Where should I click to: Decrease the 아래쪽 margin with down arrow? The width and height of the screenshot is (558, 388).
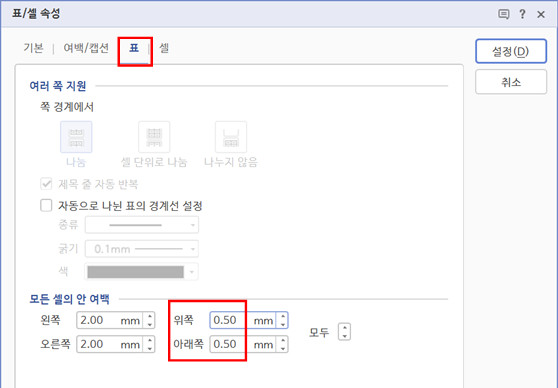coord(283,349)
